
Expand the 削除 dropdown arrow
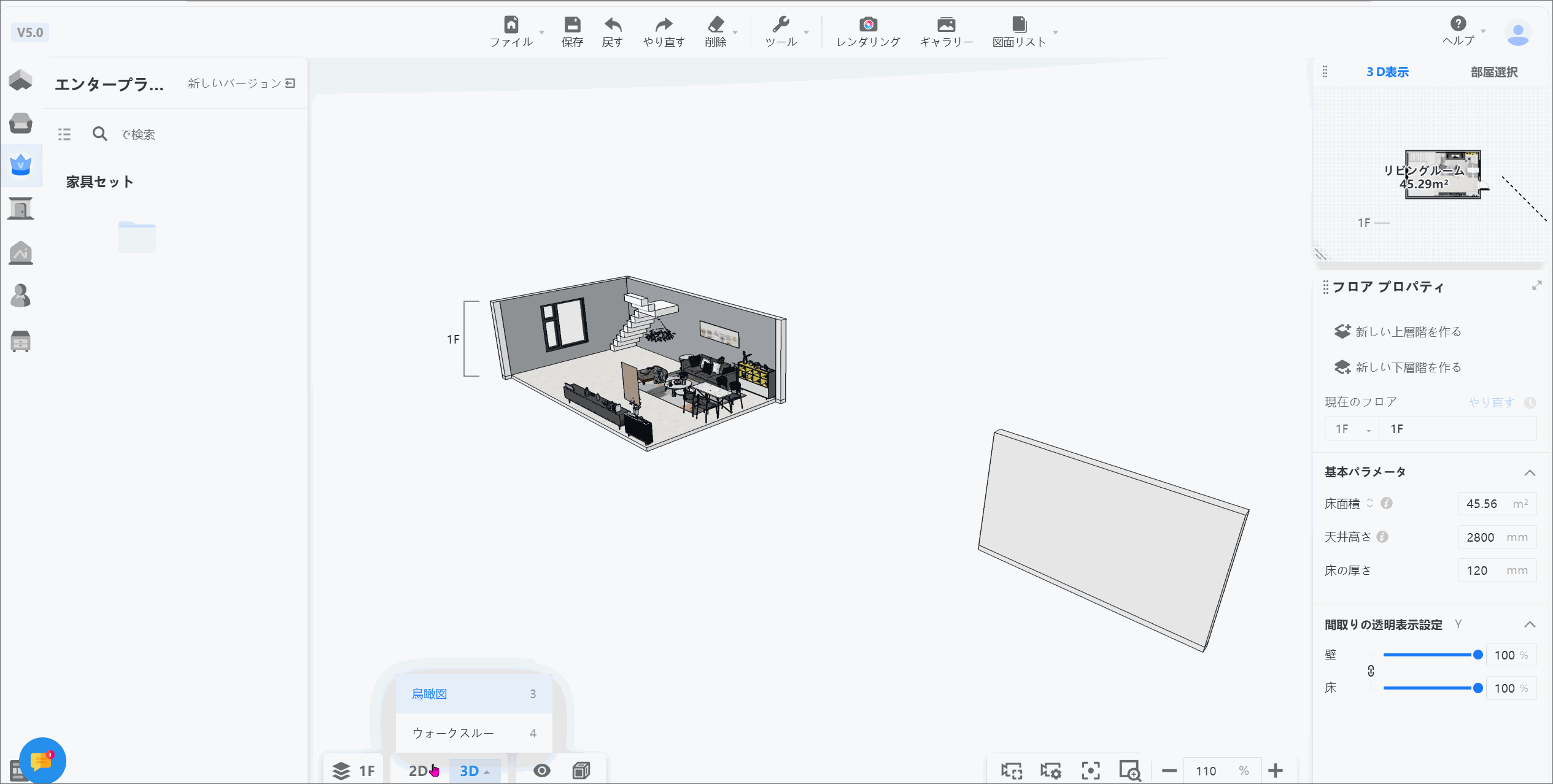pyautogui.click(x=735, y=32)
